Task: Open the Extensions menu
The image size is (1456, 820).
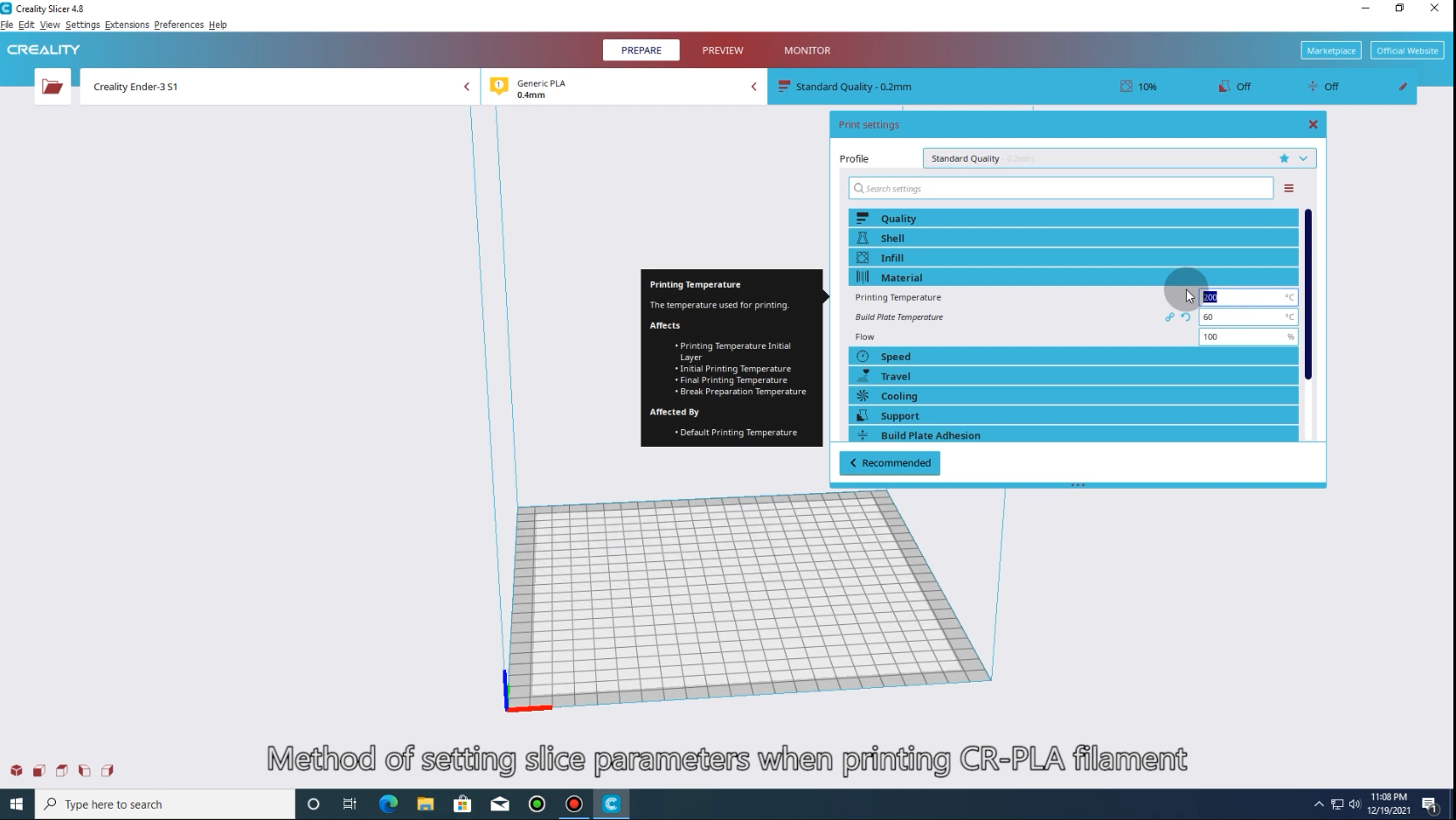Action: tap(126, 24)
